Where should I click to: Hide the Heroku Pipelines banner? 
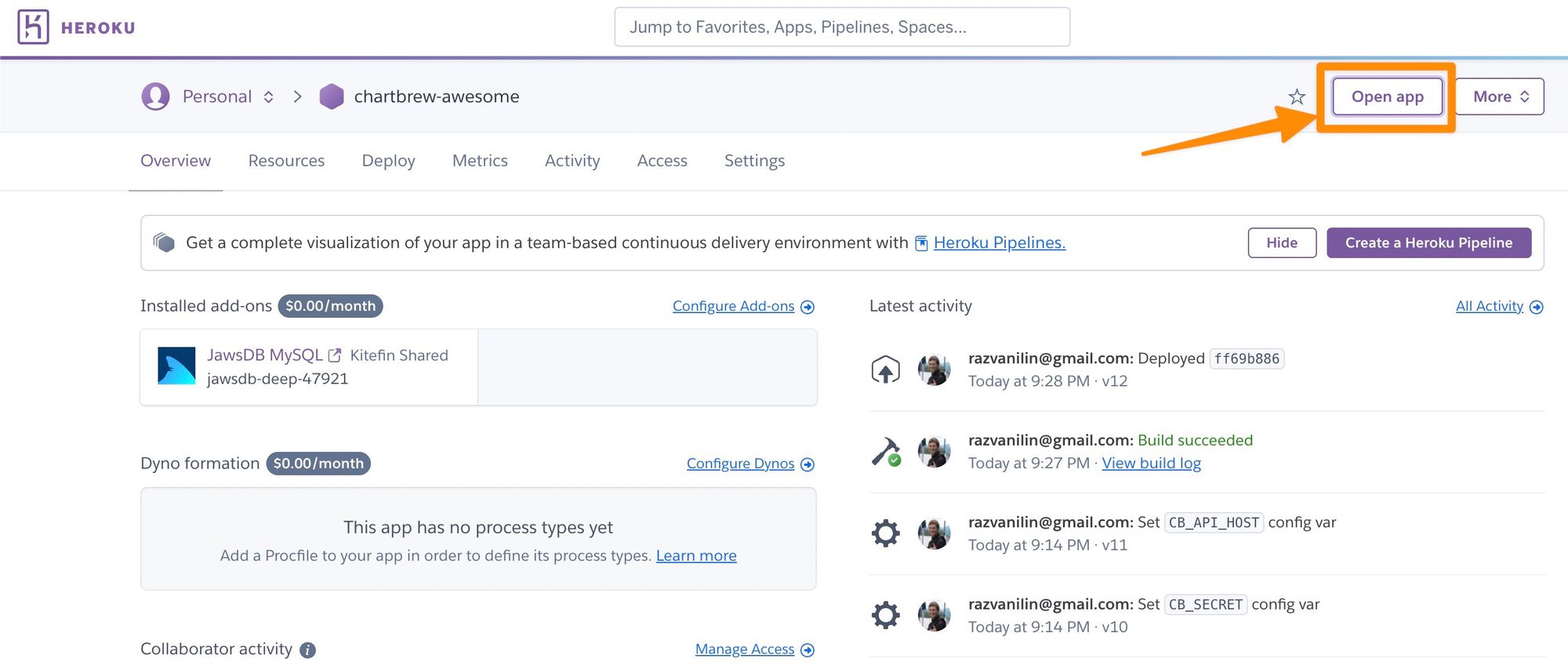pos(1282,243)
